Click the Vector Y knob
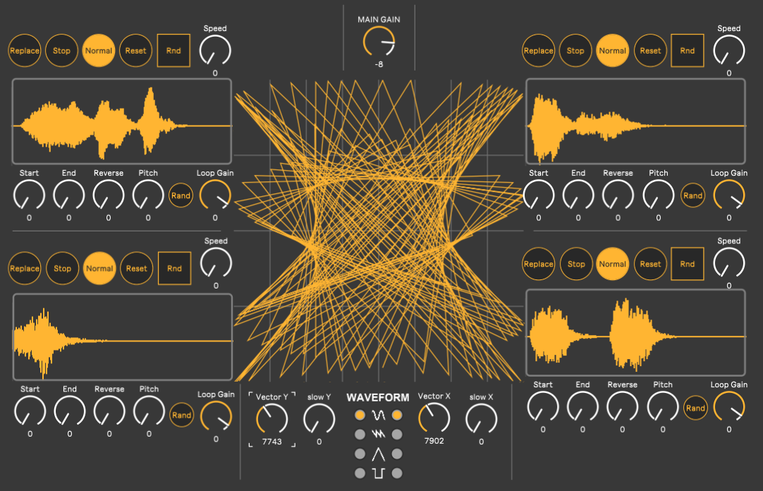Screen dimensions: 763x491 click(272, 419)
